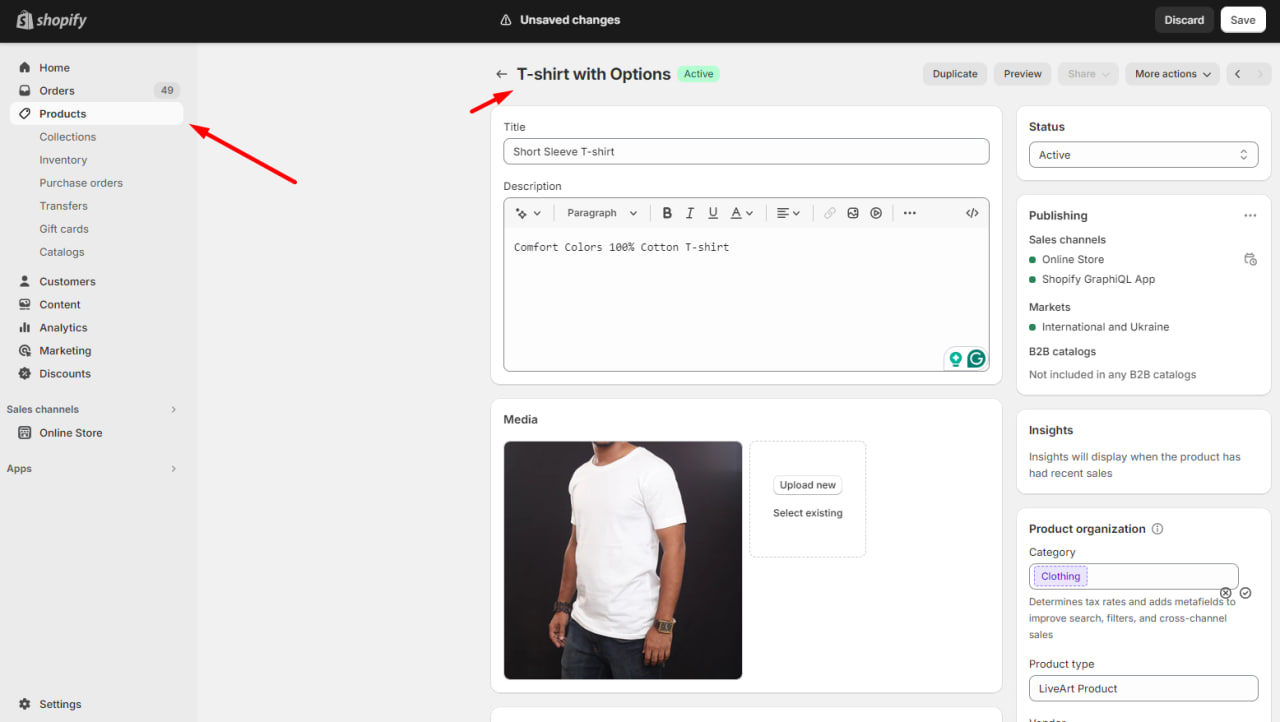Click the Discard button
The height and width of the screenshot is (722, 1280).
tap(1184, 20)
